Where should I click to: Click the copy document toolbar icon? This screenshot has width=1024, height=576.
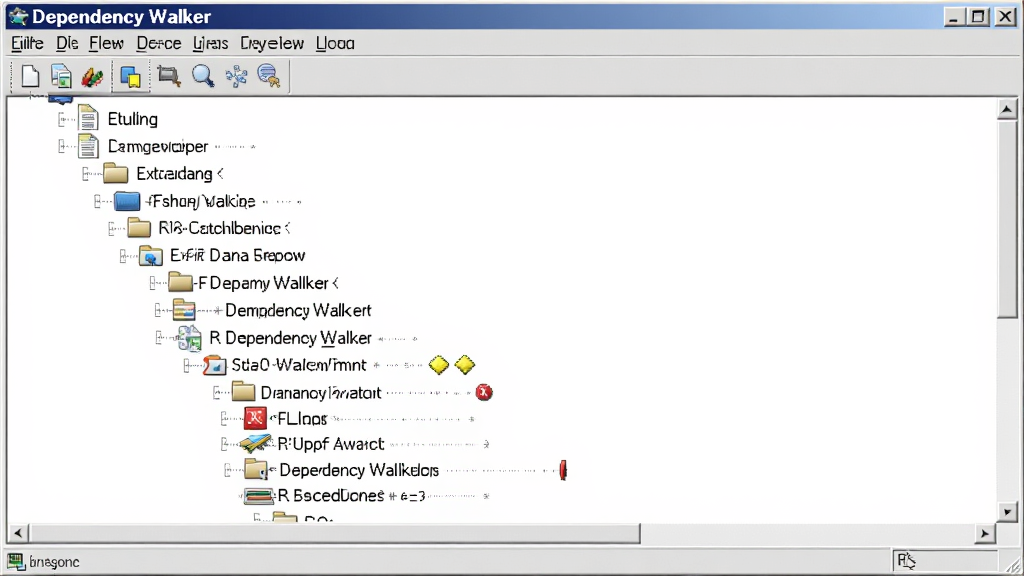(61, 76)
